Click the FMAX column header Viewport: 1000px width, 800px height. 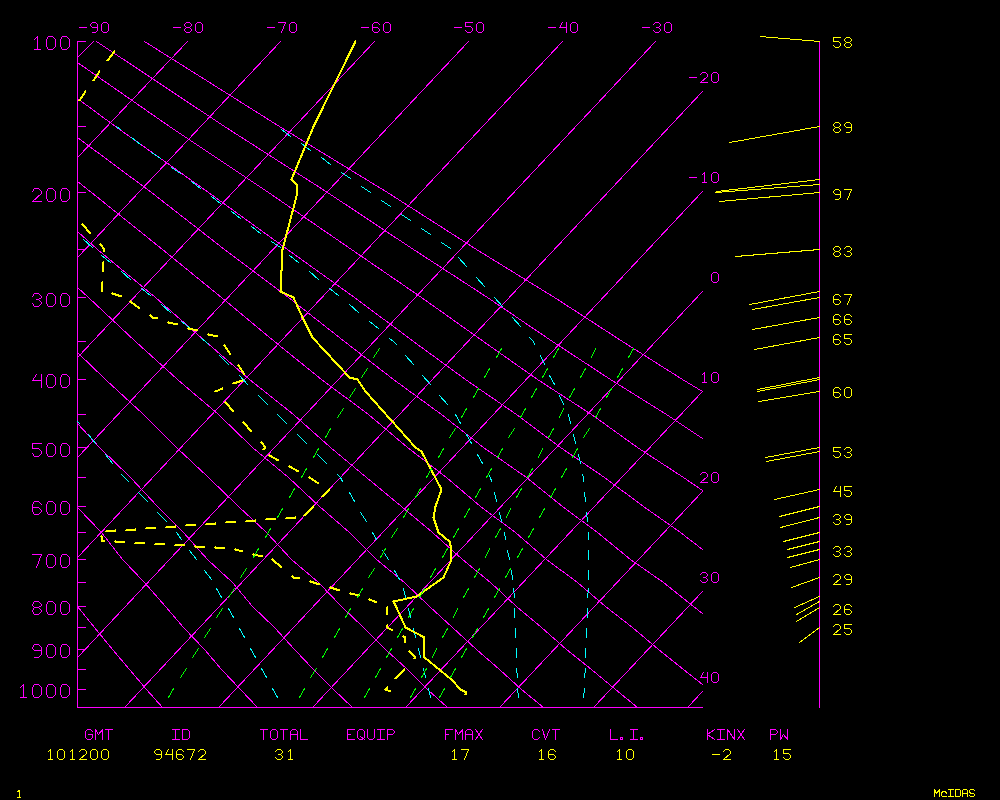(x=463, y=734)
